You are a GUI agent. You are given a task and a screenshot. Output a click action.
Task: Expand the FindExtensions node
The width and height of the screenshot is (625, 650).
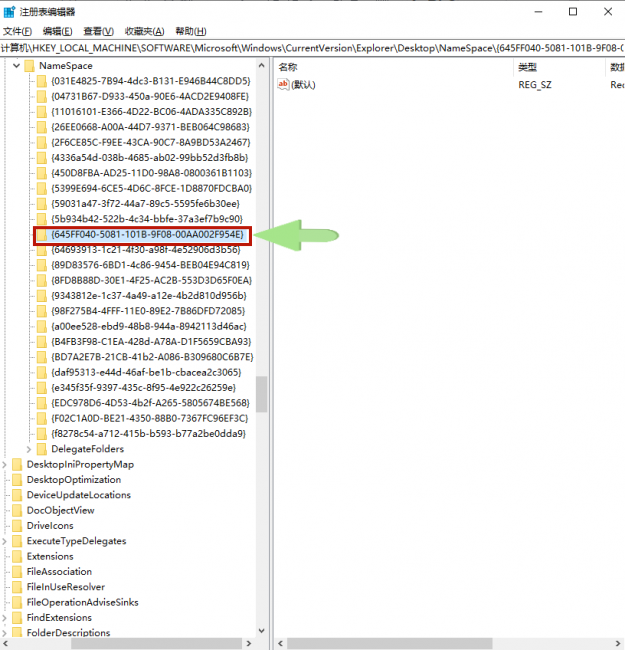coord(4,618)
